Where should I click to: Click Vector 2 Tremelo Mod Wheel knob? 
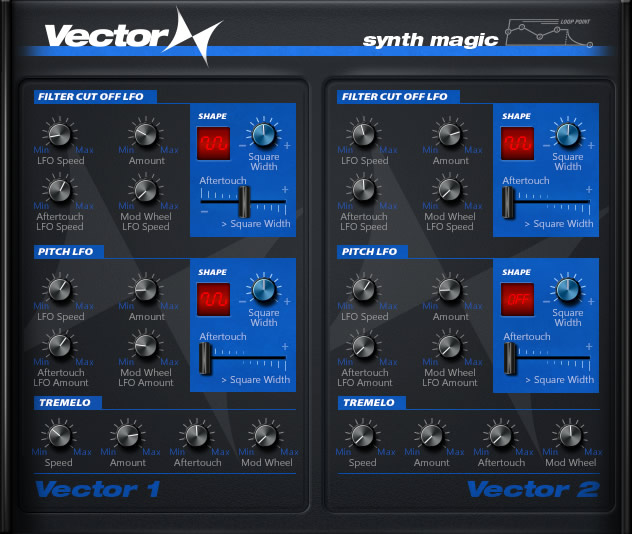(570, 436)
